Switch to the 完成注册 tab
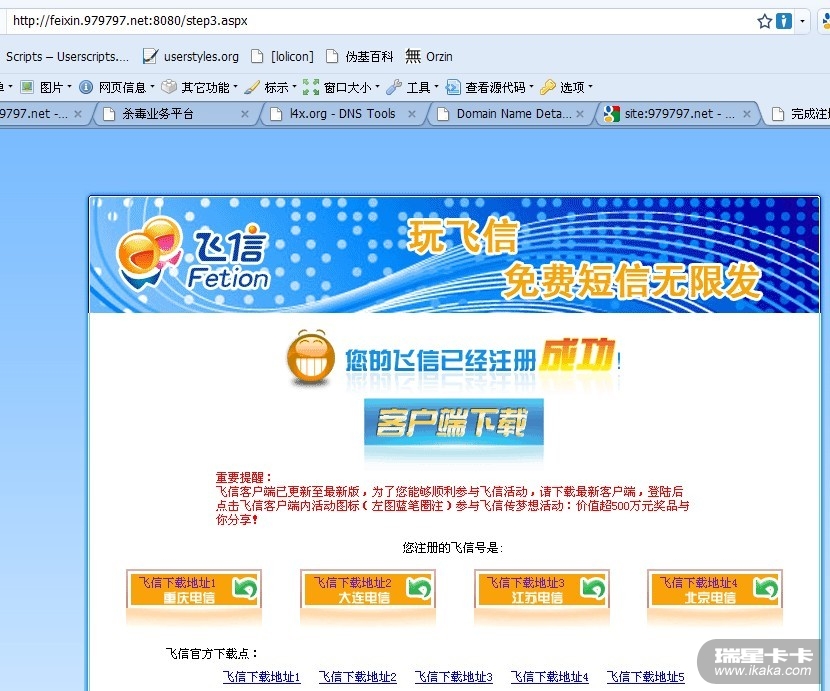Viewport: 830px width, 691px height. click(800, 114)
